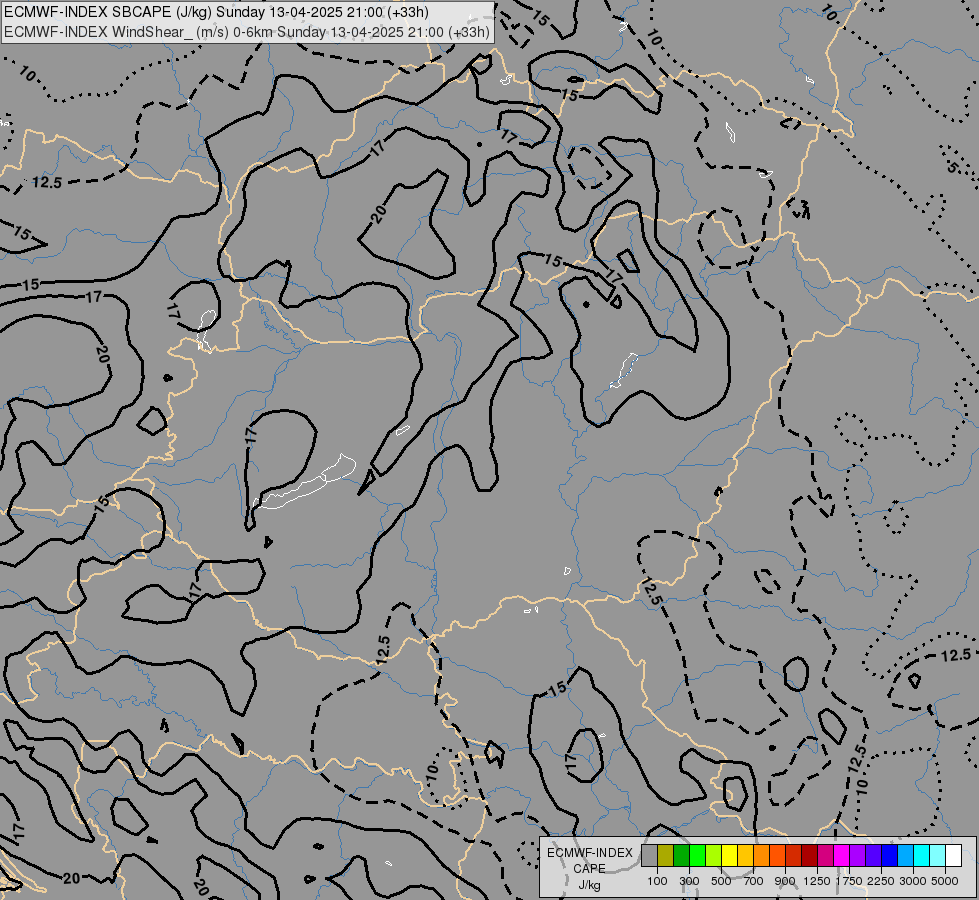This screenshot has width=979, height=900.
Task: Click the 1750 legend value
Action: [849, 881]
